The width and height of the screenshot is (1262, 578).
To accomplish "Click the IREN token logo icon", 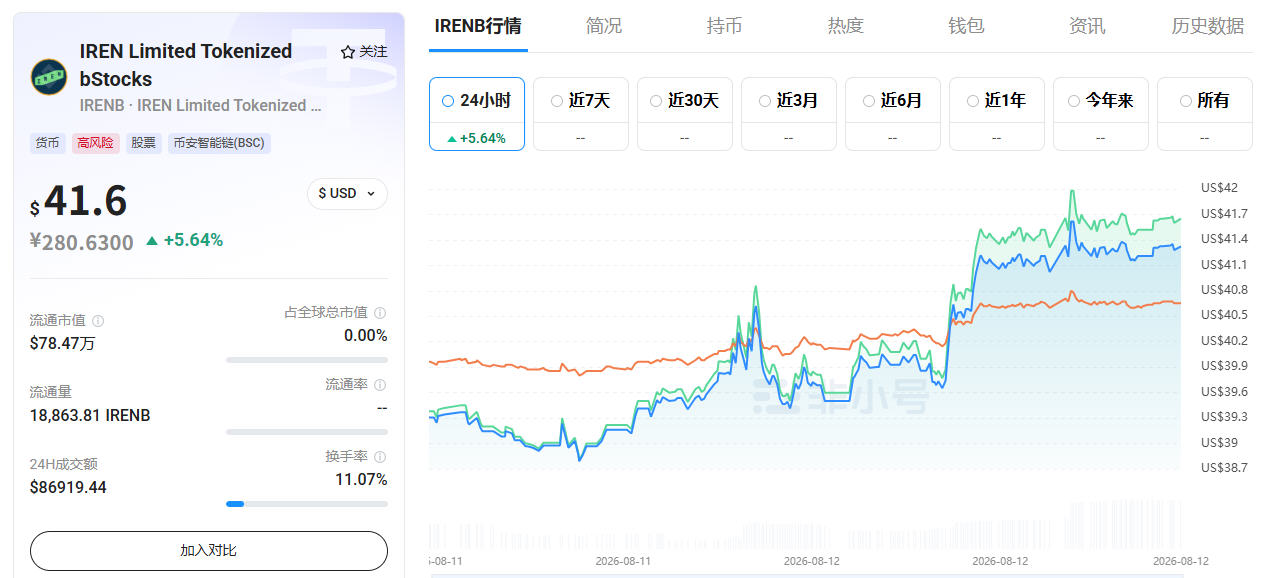I will click(x=49, y=77).
